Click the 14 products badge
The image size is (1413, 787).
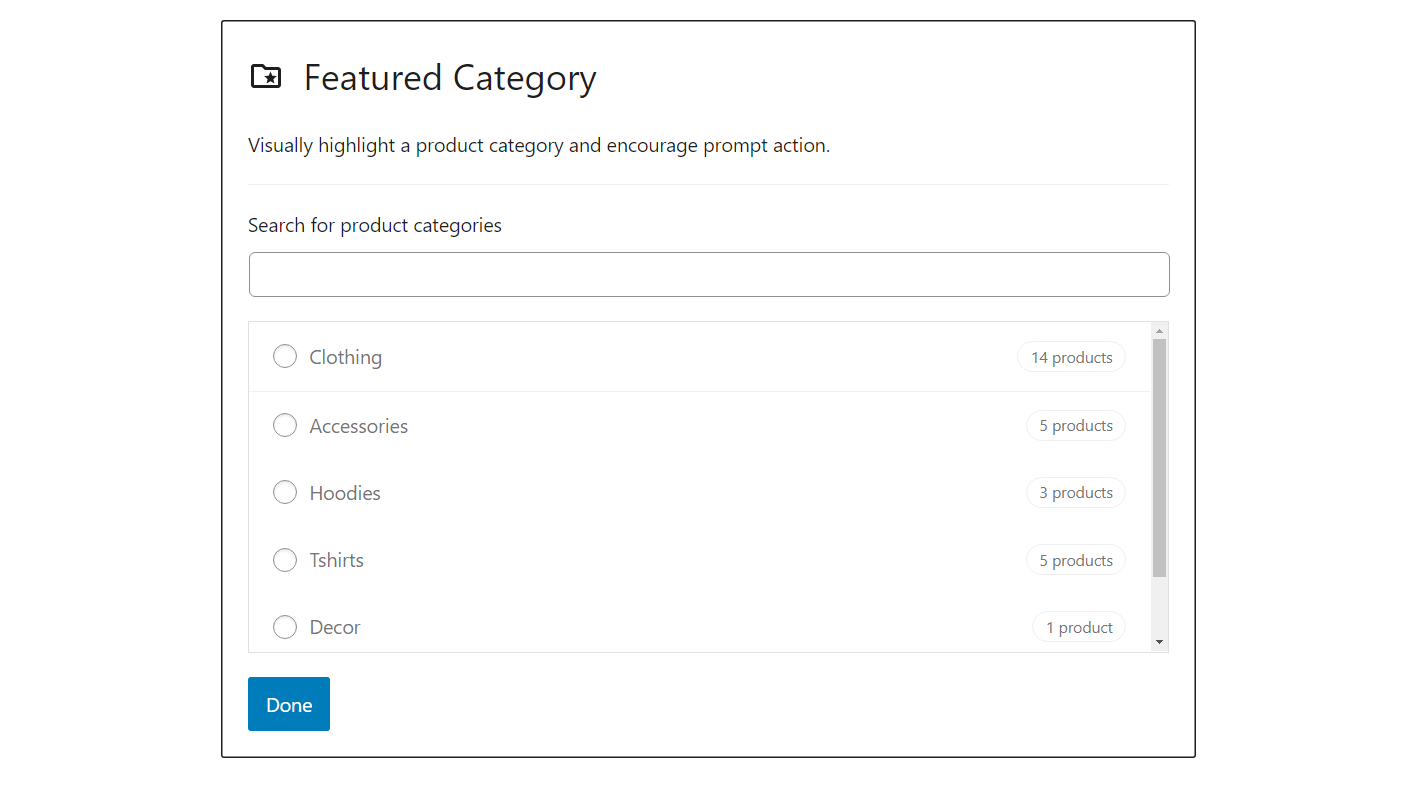click(x=1071, y=357)
